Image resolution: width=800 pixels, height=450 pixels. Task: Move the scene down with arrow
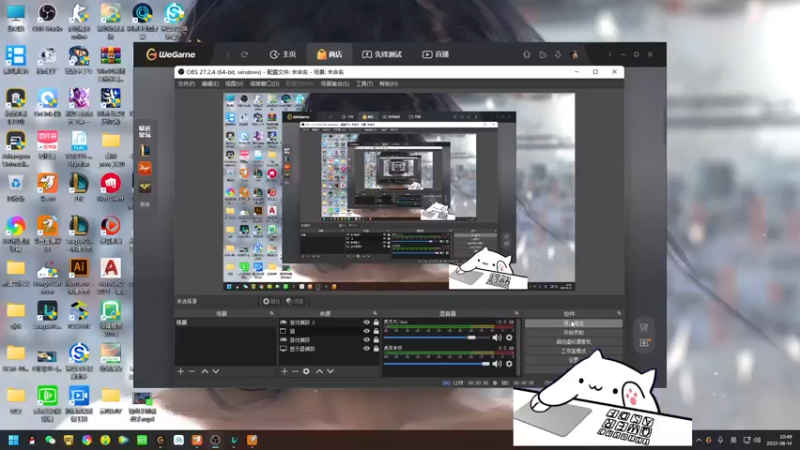(216, 371)
